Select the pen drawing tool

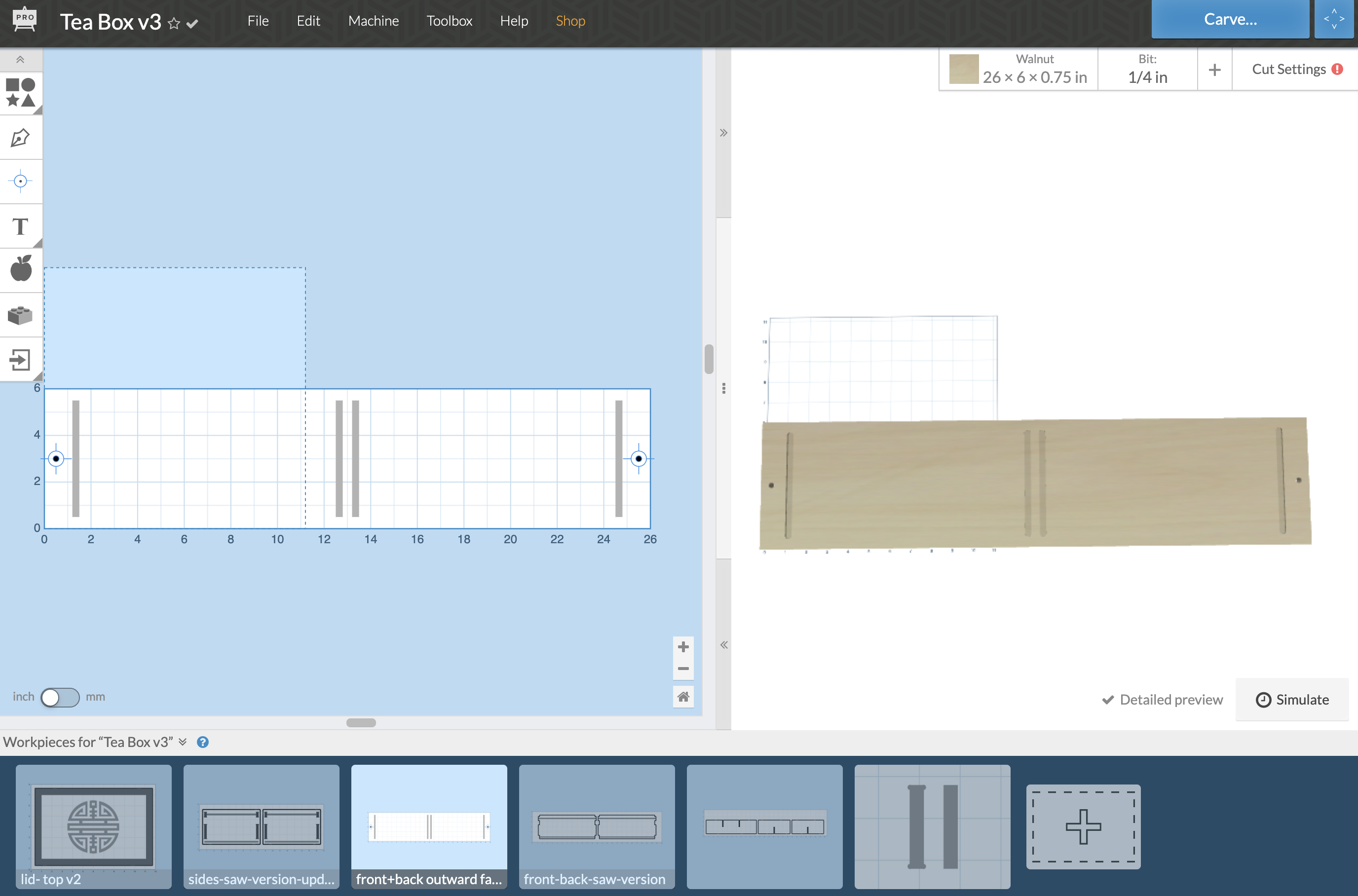21,138
